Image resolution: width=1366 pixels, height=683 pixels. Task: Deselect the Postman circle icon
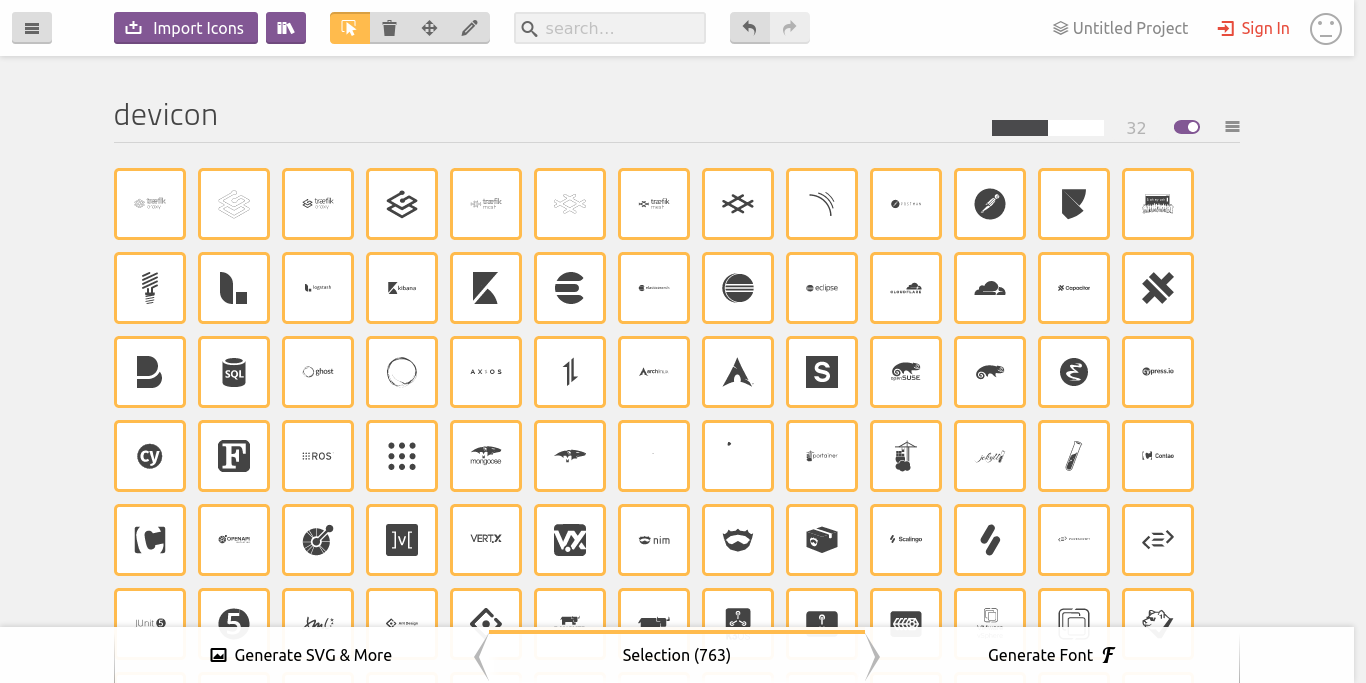pyautogui.click(x=990, y=204)
